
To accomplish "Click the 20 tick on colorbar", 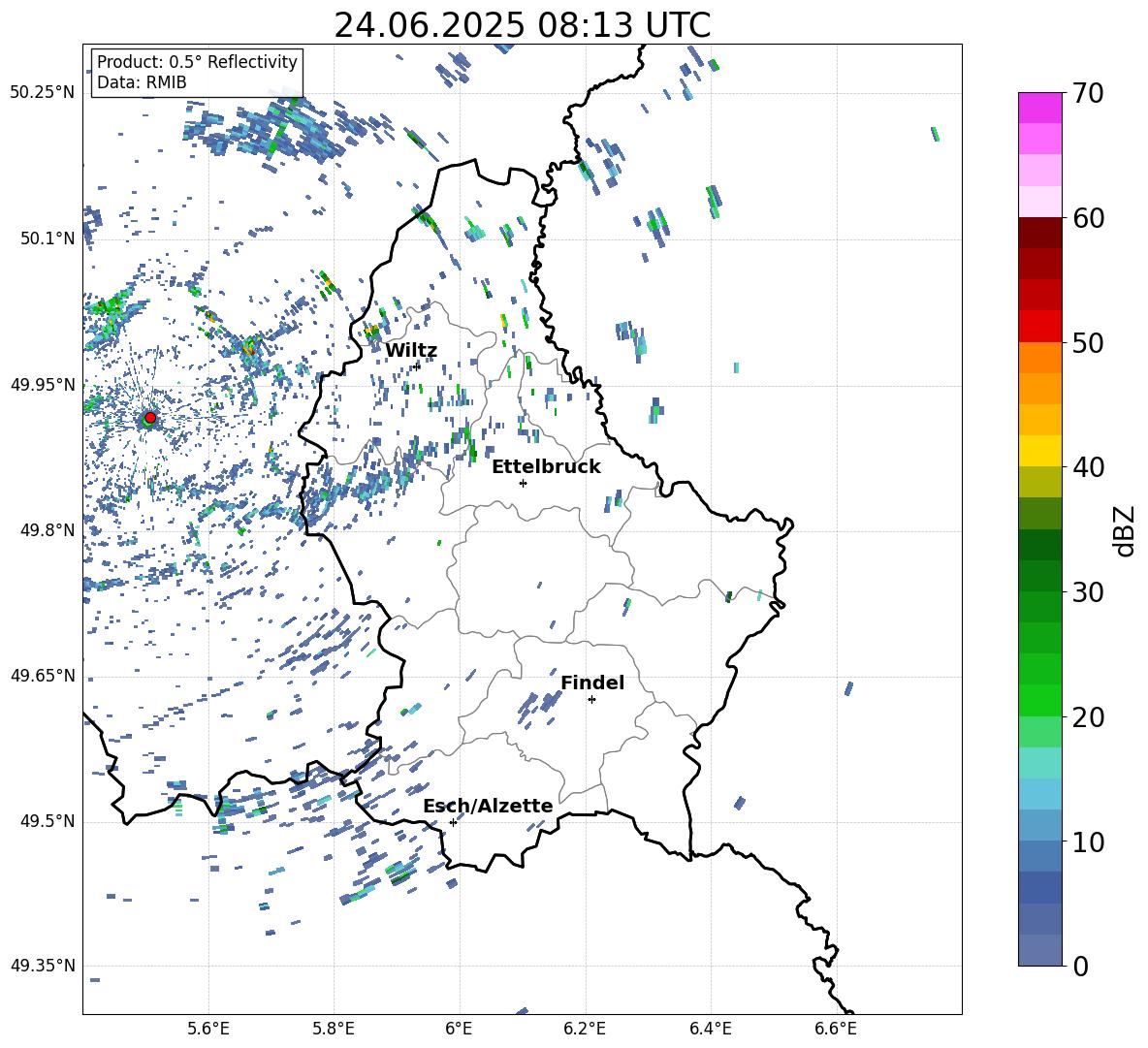I will pos(1088,716).
